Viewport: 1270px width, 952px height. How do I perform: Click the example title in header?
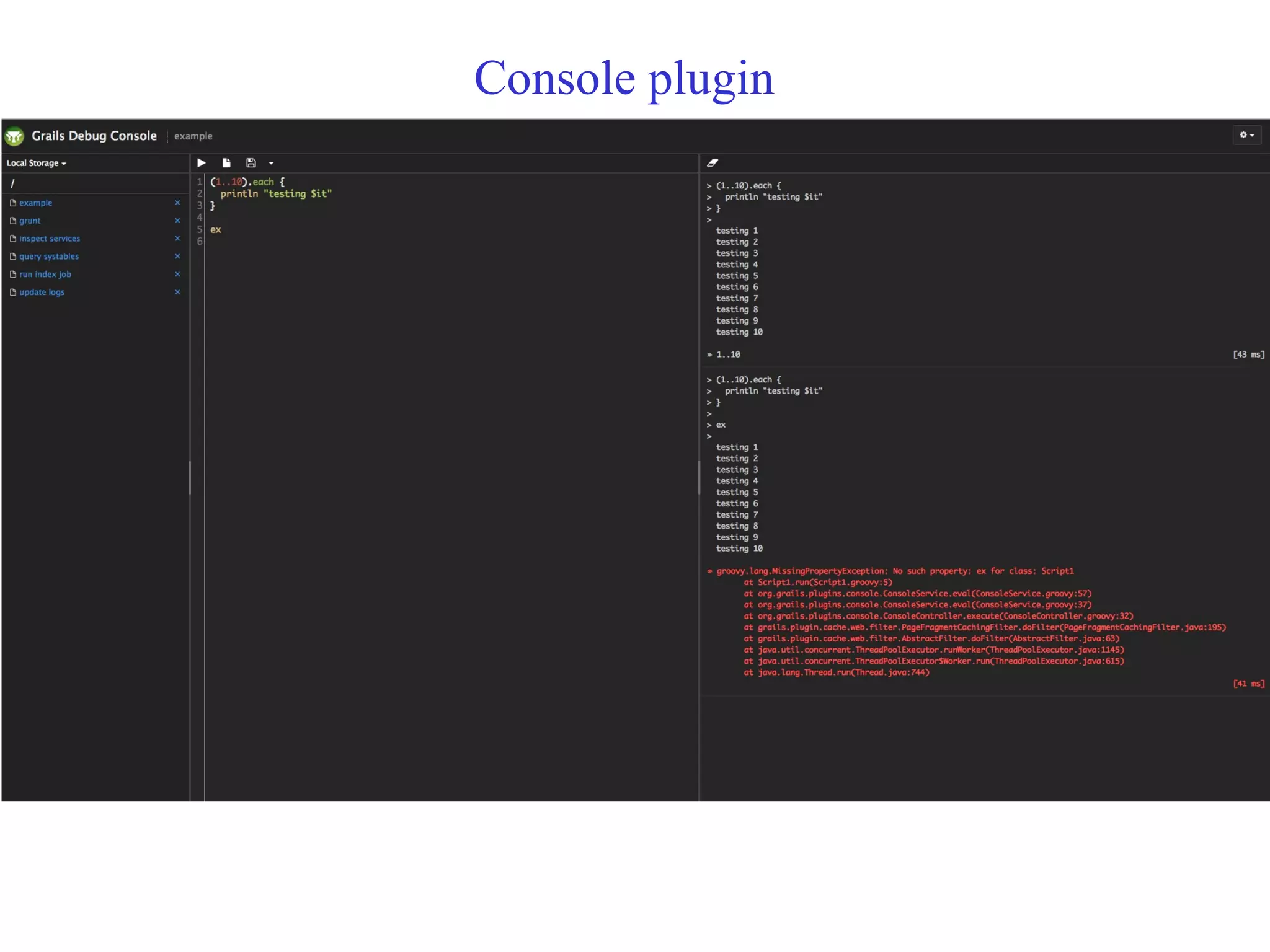pos(193,136)
